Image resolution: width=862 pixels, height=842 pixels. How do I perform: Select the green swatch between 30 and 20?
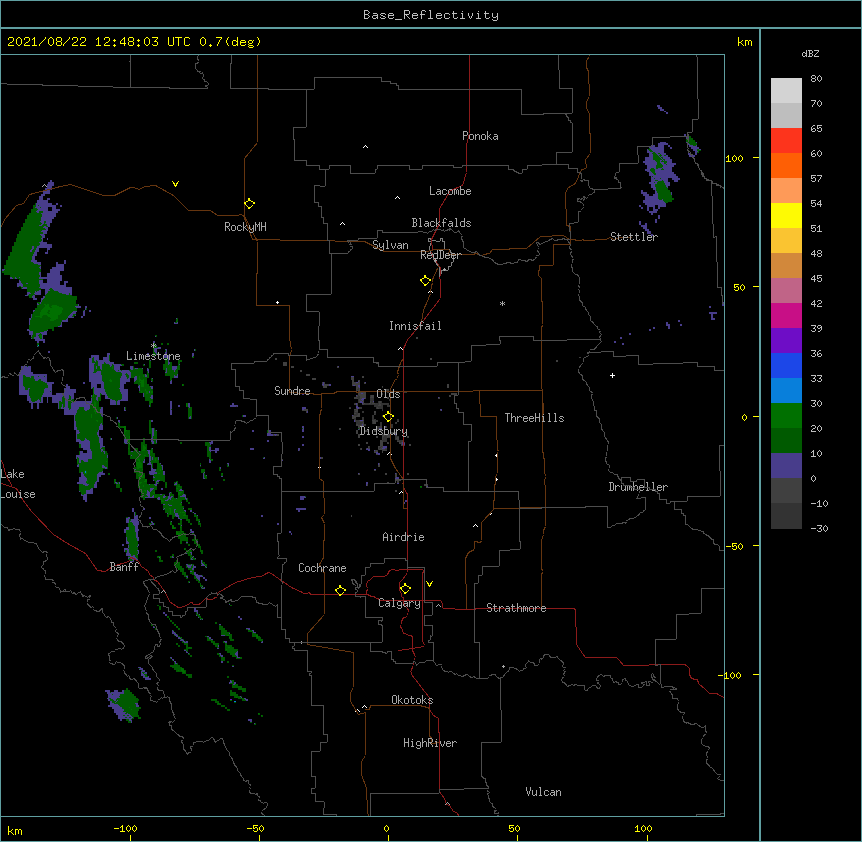tap(786, 415)
